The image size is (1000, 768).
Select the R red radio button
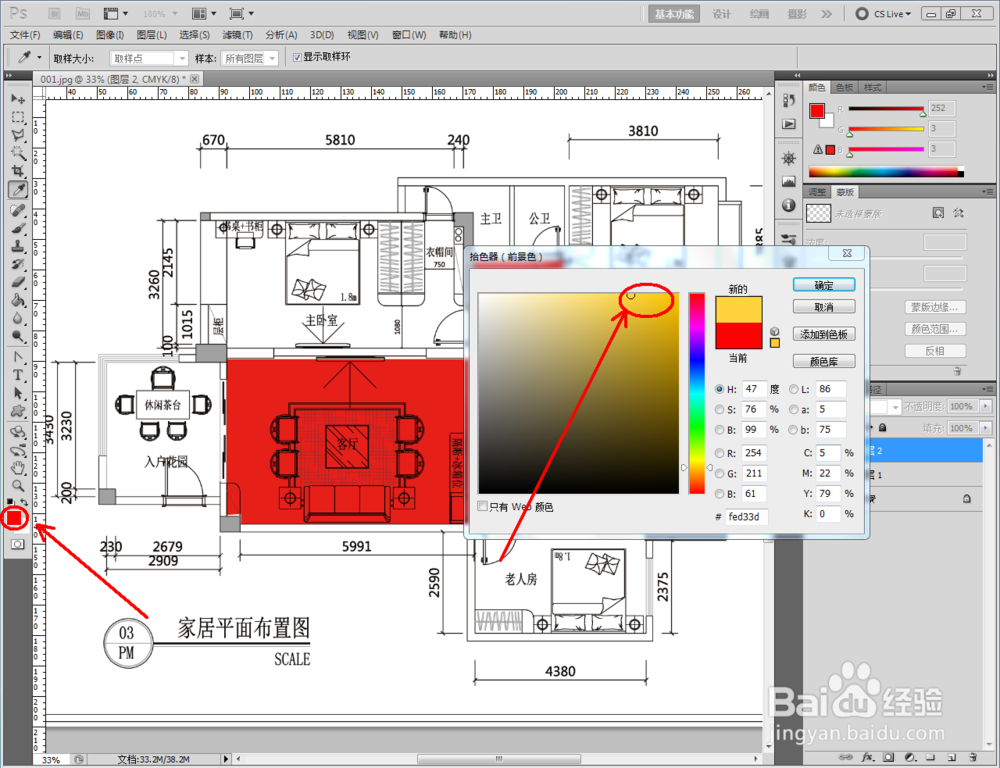click(x=719, y=453)
